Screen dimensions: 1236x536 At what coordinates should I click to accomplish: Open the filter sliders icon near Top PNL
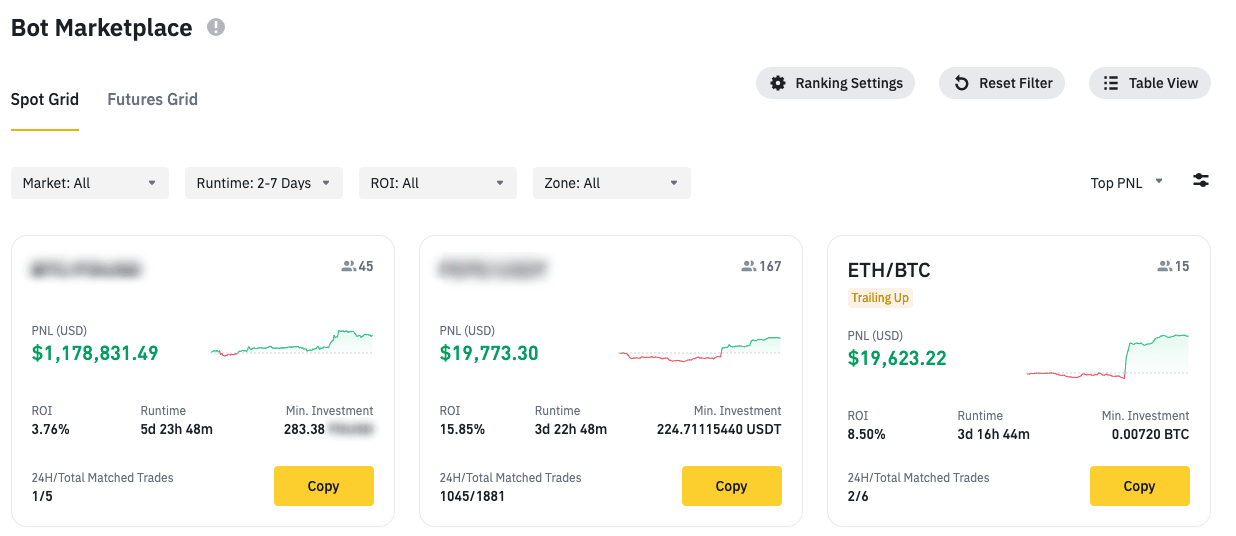tap(1201, 181)
